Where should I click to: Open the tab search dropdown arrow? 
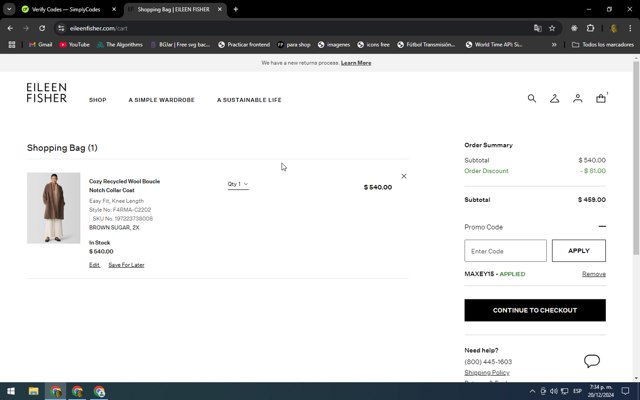click(x=9, y=9)
